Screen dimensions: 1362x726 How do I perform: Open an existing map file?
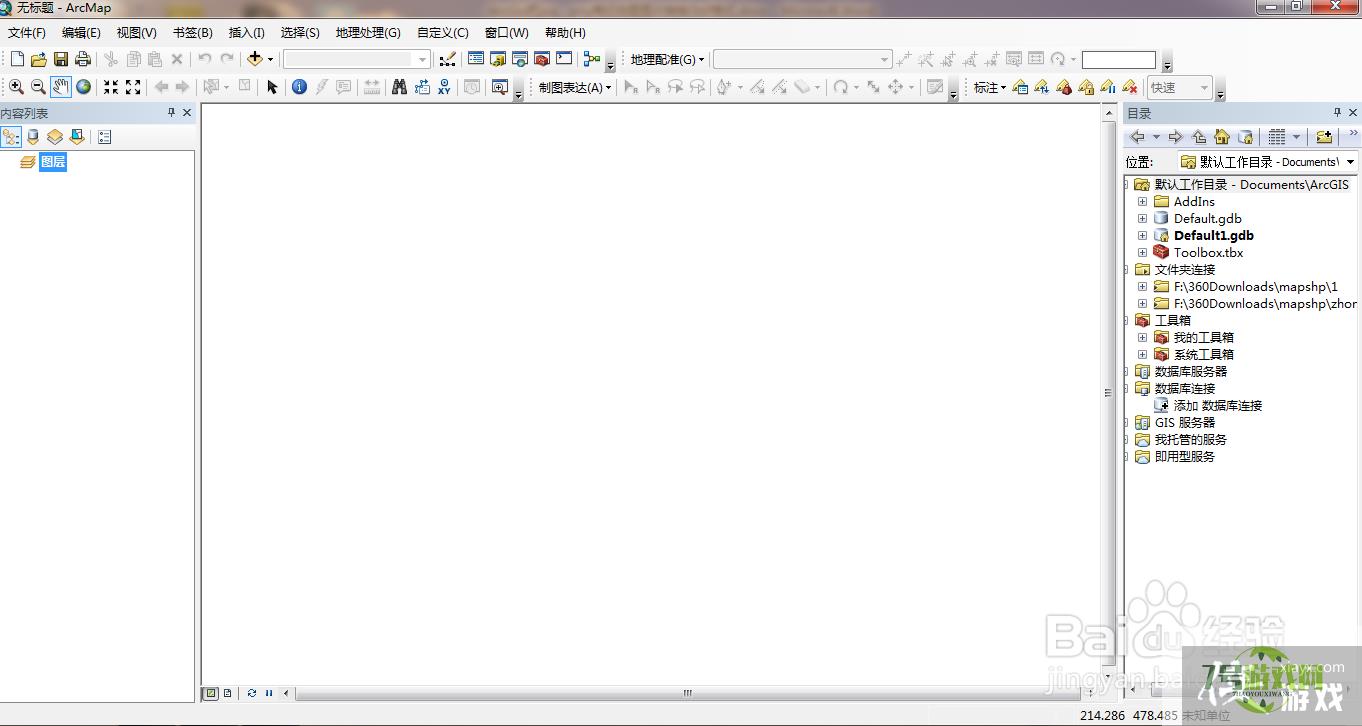pos(39,59)
